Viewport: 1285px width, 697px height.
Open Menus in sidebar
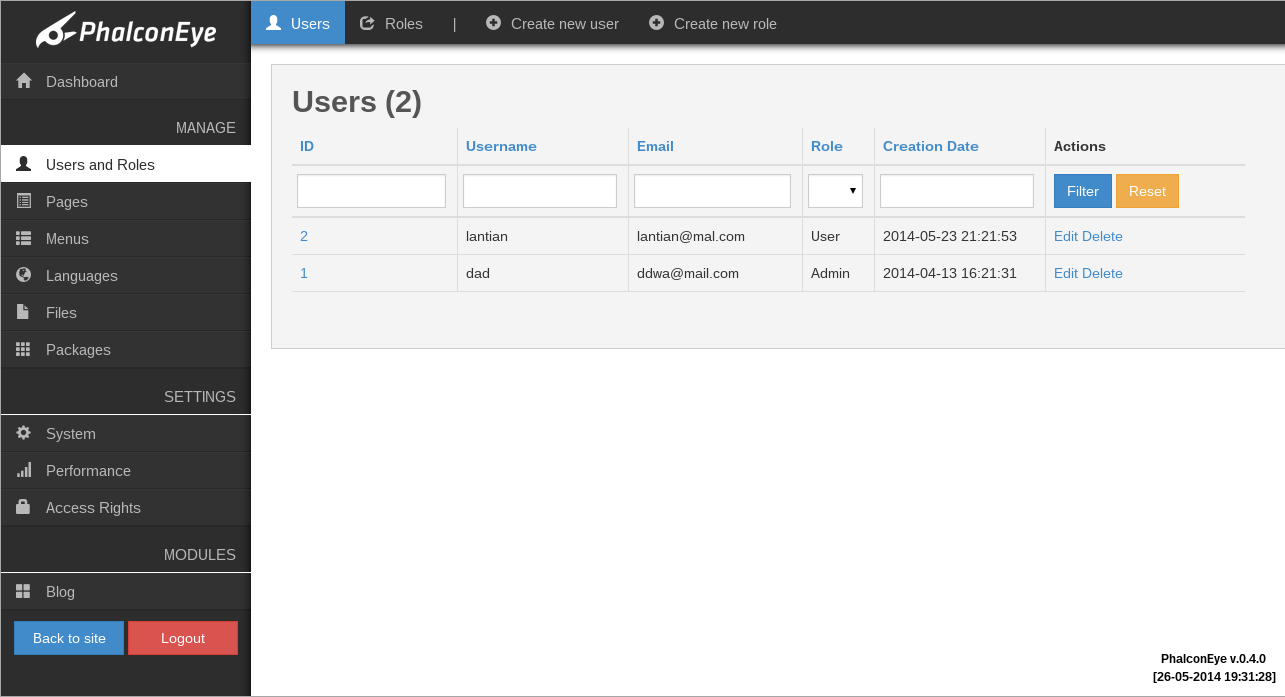pyautogui.click(x=126, y=238)
